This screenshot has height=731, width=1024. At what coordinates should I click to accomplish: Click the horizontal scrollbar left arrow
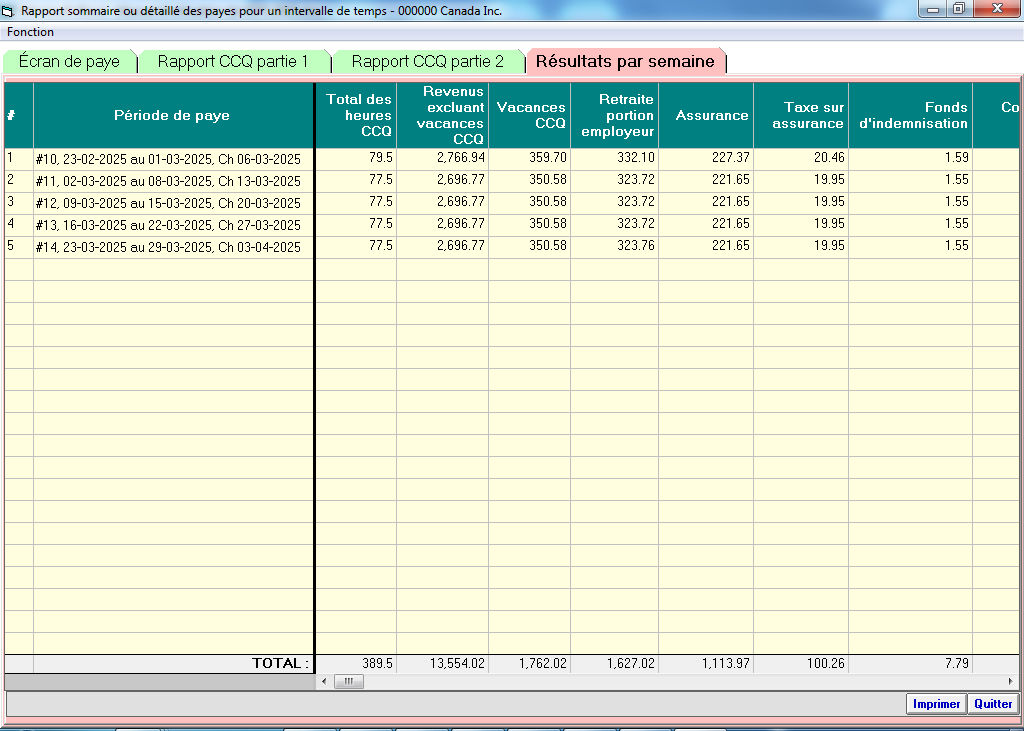pyautogui.click(x=323, y=681)
